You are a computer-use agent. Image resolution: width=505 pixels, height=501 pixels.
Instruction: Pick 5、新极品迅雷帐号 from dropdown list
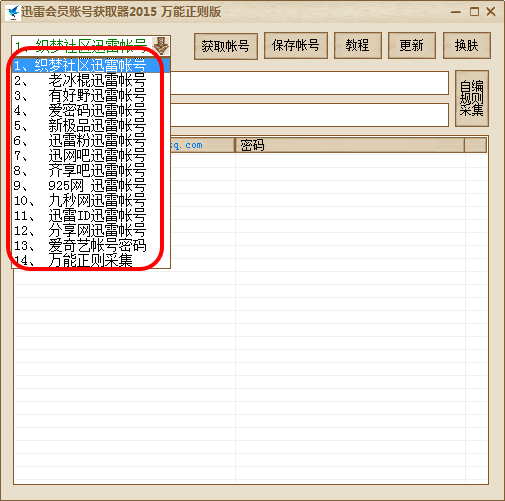(91, 125)
